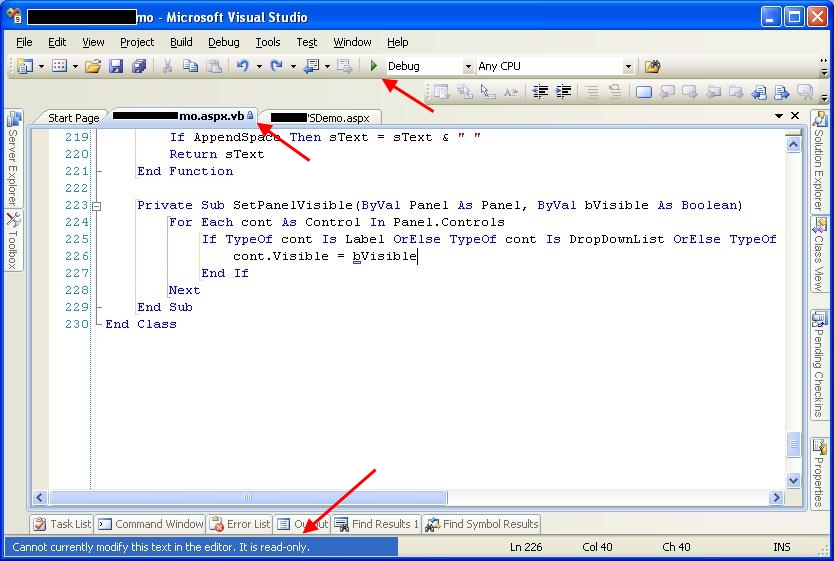Viewport: 834px width, 561px height.
Task: Click the horizontal scrollbar right arrow
Action: 777,498
